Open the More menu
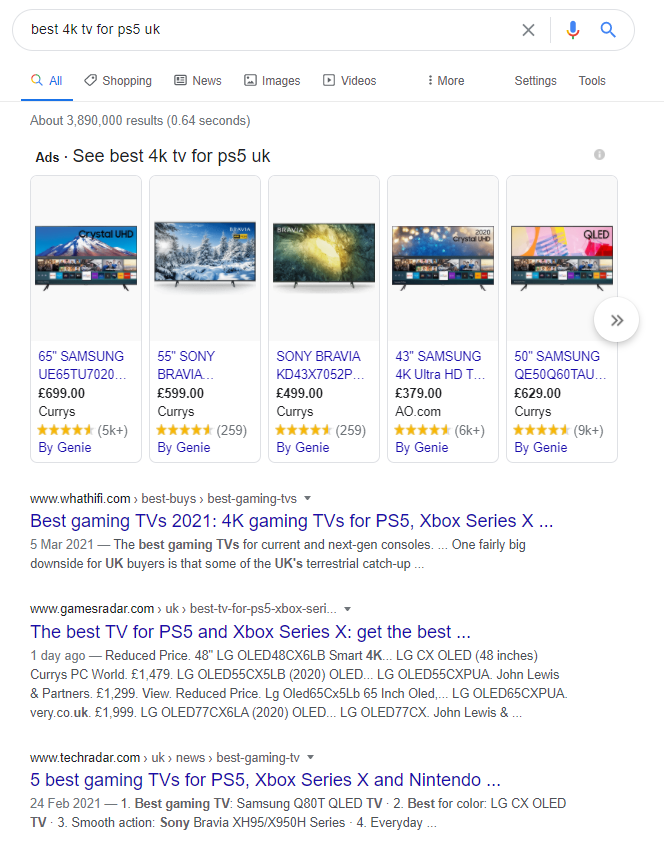 (x=446, y=81)
